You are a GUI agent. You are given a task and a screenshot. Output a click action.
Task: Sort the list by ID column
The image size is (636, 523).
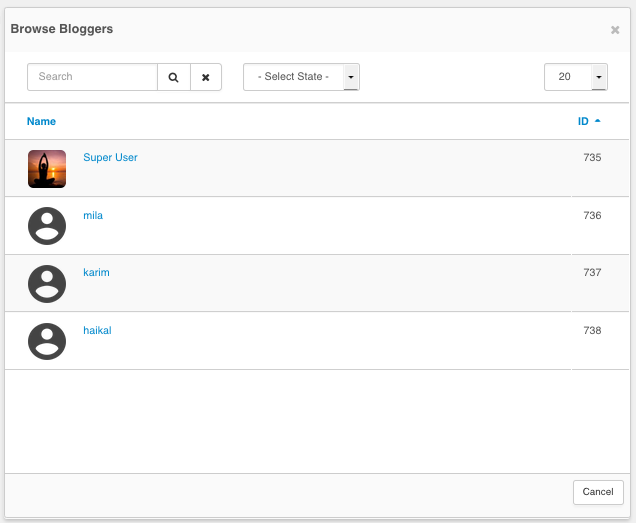coord(583,121)
